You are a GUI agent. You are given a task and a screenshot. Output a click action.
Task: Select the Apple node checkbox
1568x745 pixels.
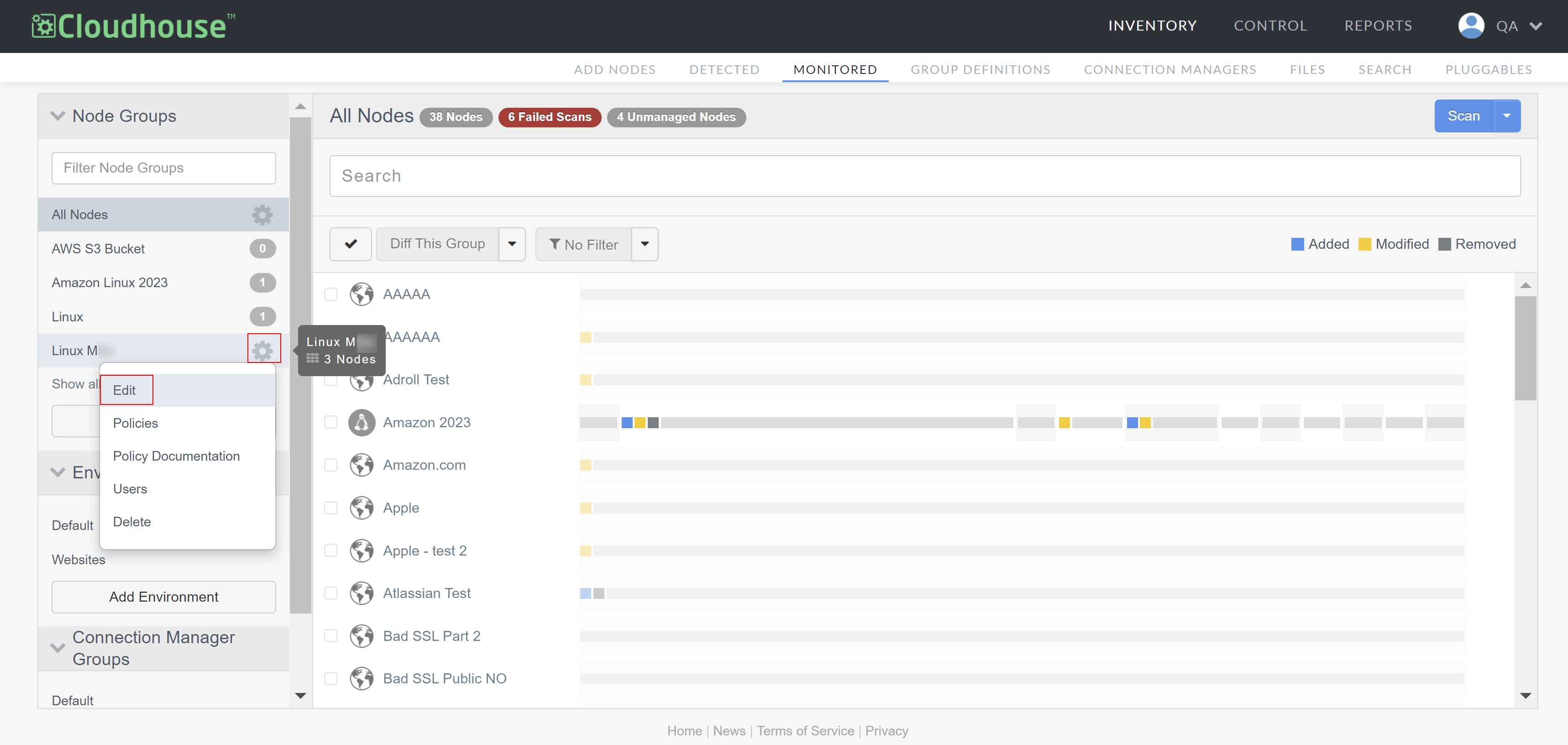tap(330, 508)
